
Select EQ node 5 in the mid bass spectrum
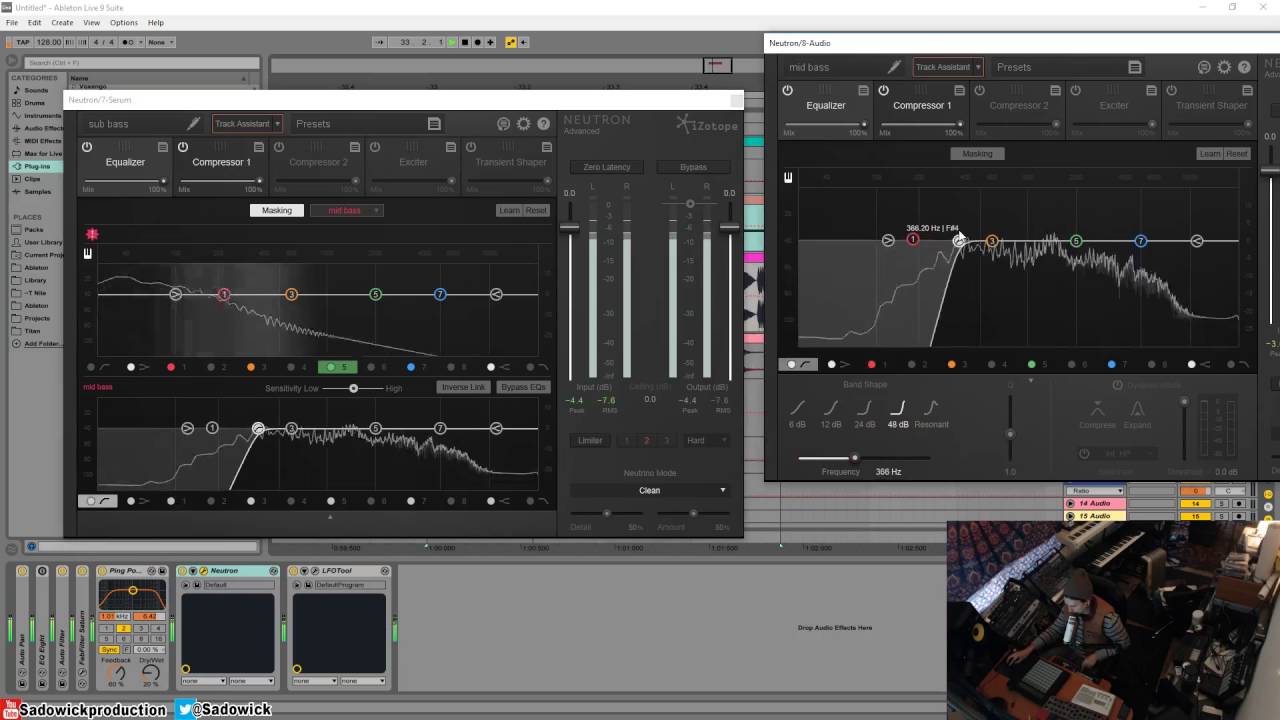tap(1076, 241)
